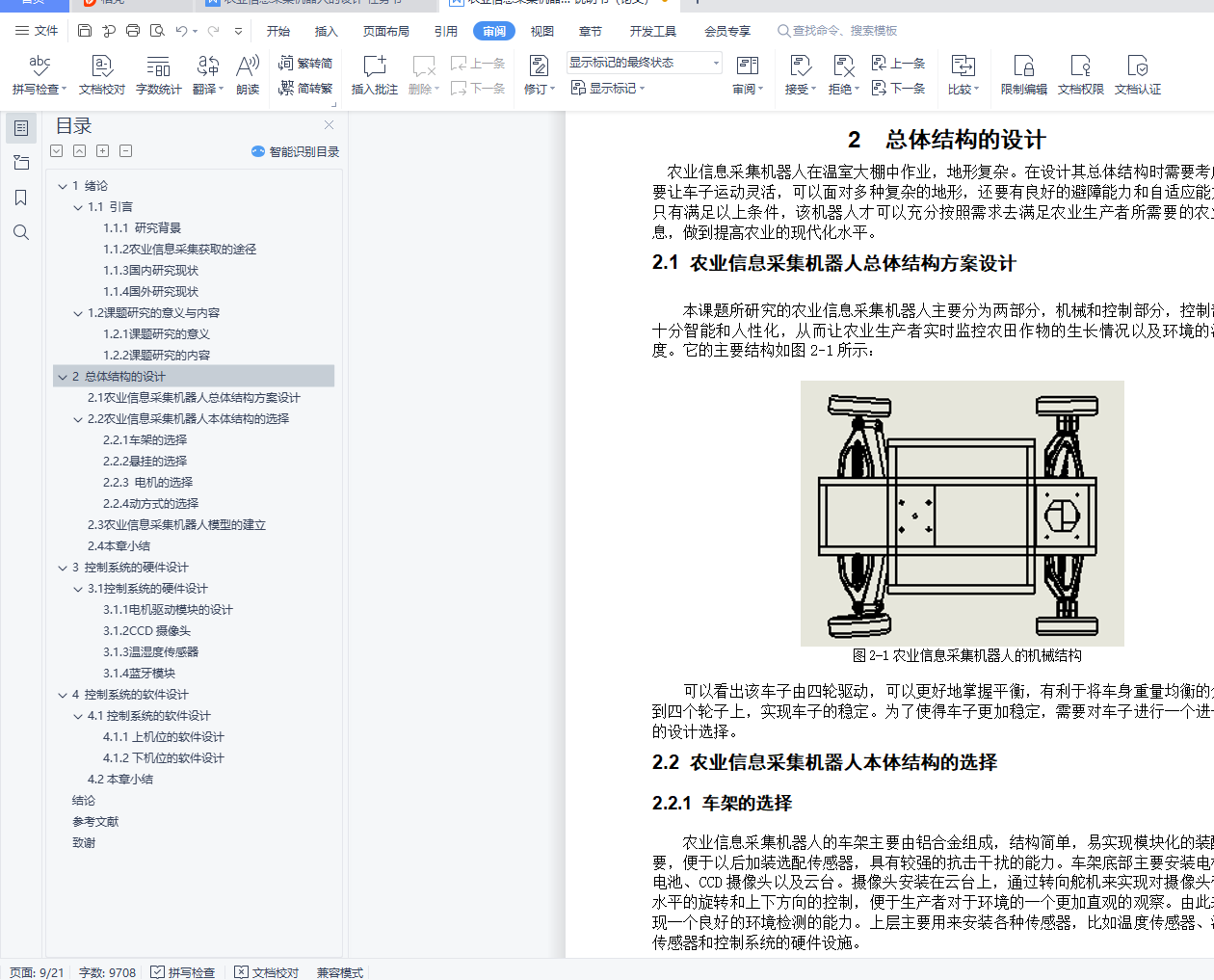Click the expand-all plus box in 目录 pane
The width and height of the screenshot is (1214, 980).
tap(102, 151)
